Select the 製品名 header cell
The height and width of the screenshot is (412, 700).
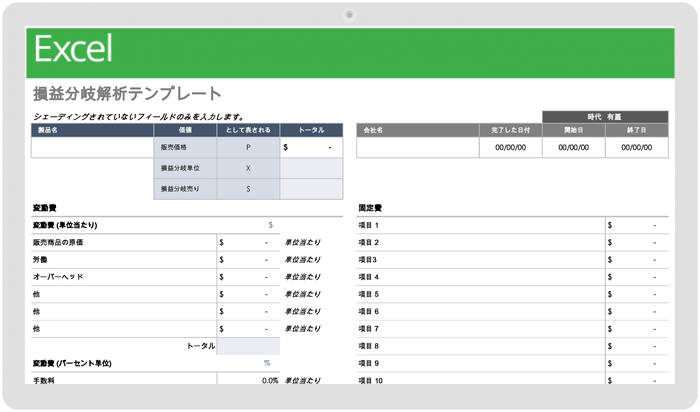(92, 130)
